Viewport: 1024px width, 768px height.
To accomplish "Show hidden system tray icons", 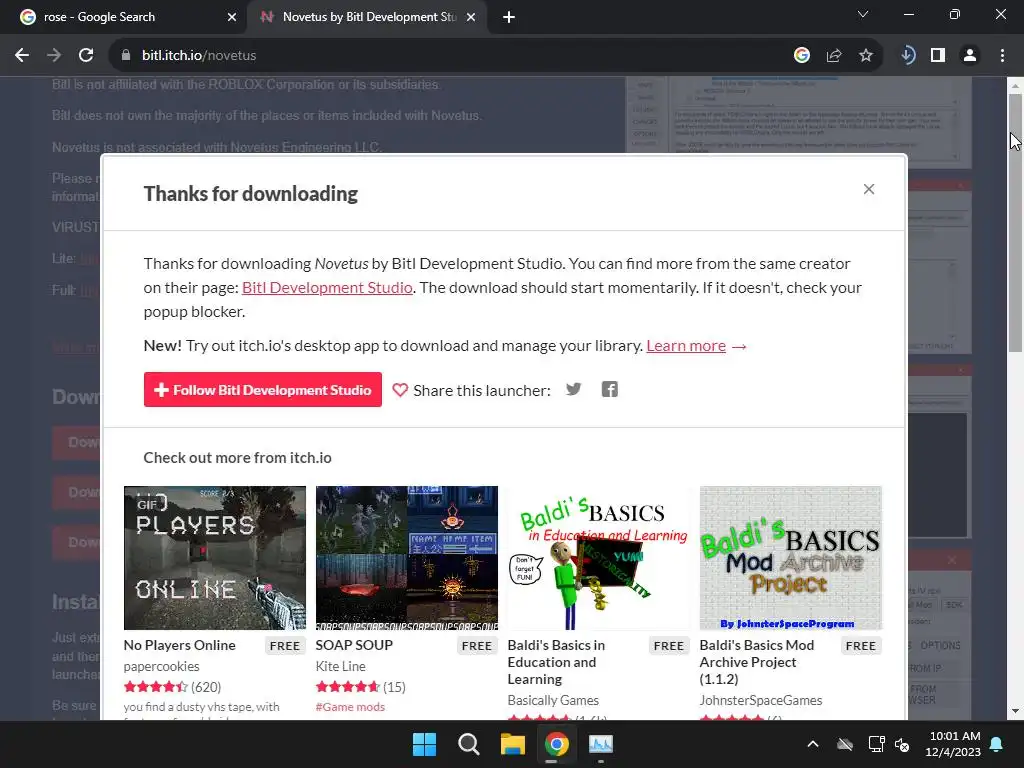I will click(x=813, y=744).
